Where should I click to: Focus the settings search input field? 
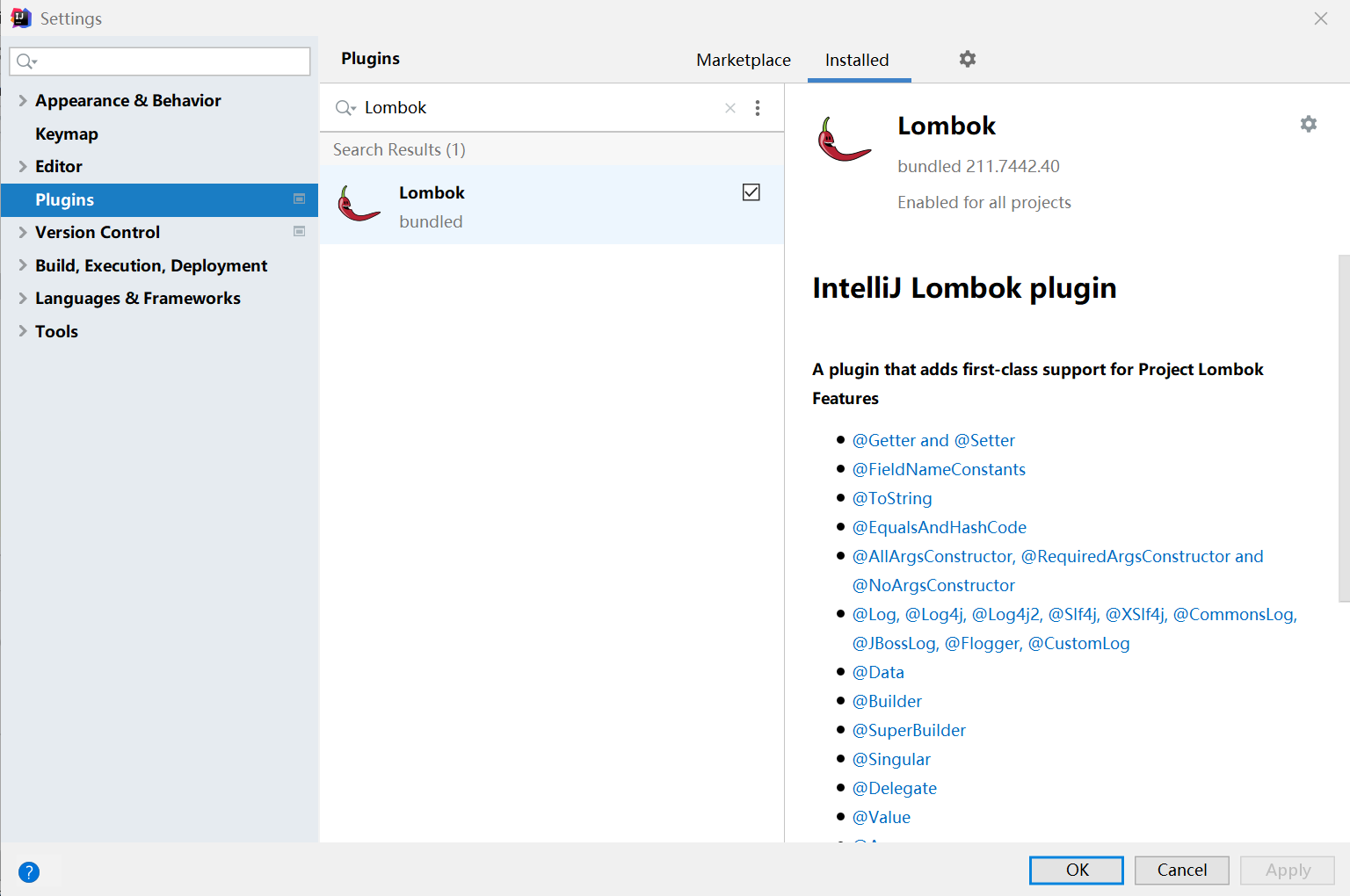(x=160, y=61)
